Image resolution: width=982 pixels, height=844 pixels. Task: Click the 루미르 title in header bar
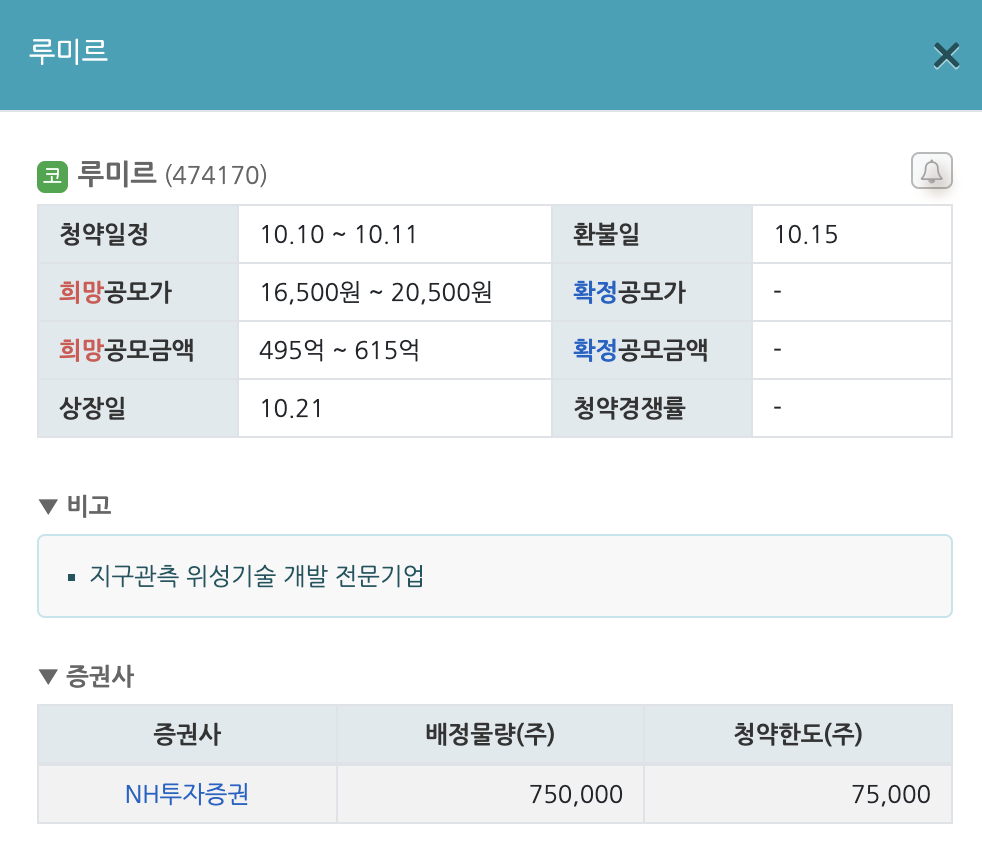point(68,51)
